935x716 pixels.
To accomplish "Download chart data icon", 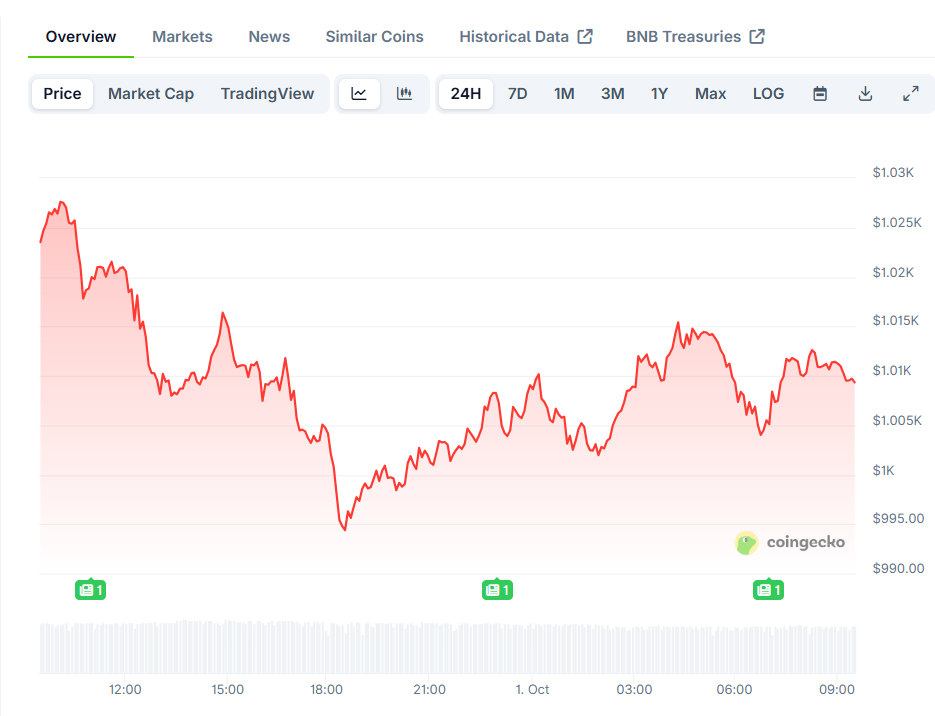I will [x=866, y=94].
